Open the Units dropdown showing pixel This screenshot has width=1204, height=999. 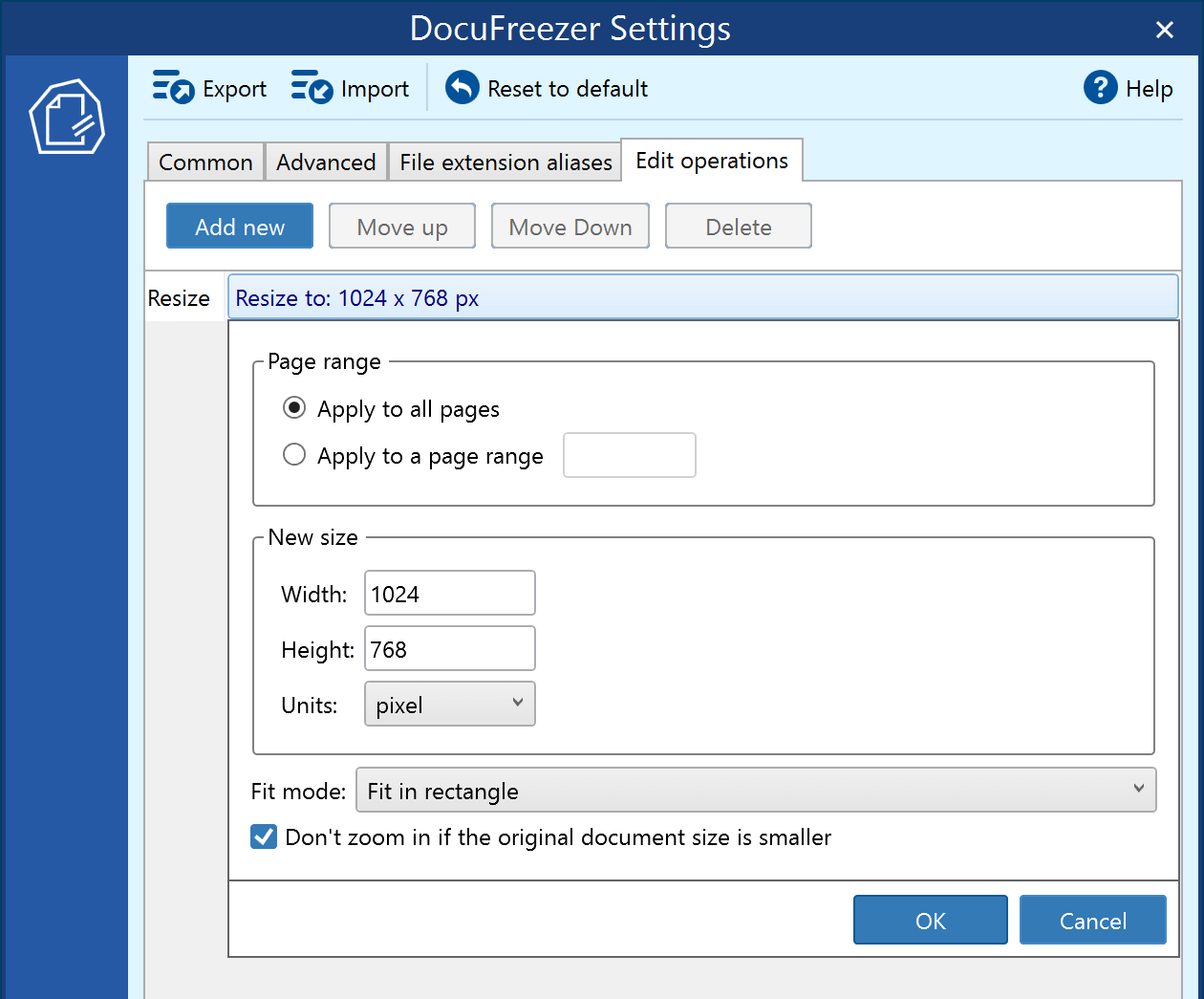click(x=449, y=705)
